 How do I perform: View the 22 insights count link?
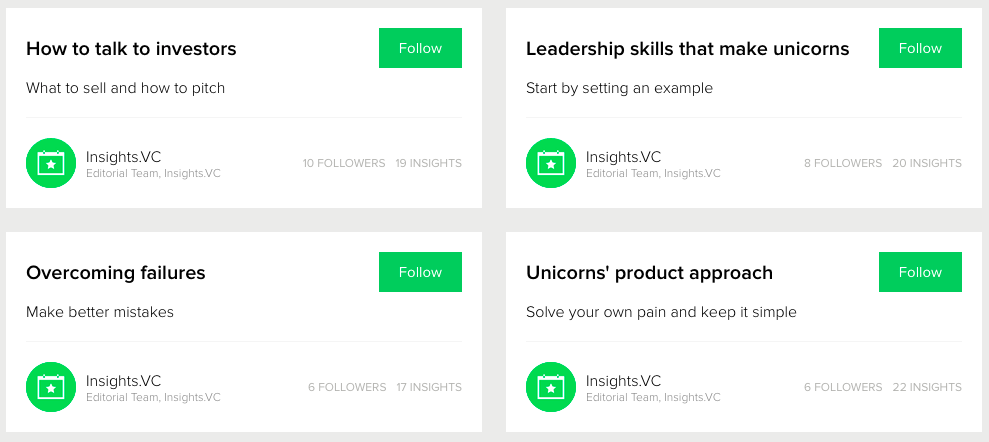(x=927, y=387)
